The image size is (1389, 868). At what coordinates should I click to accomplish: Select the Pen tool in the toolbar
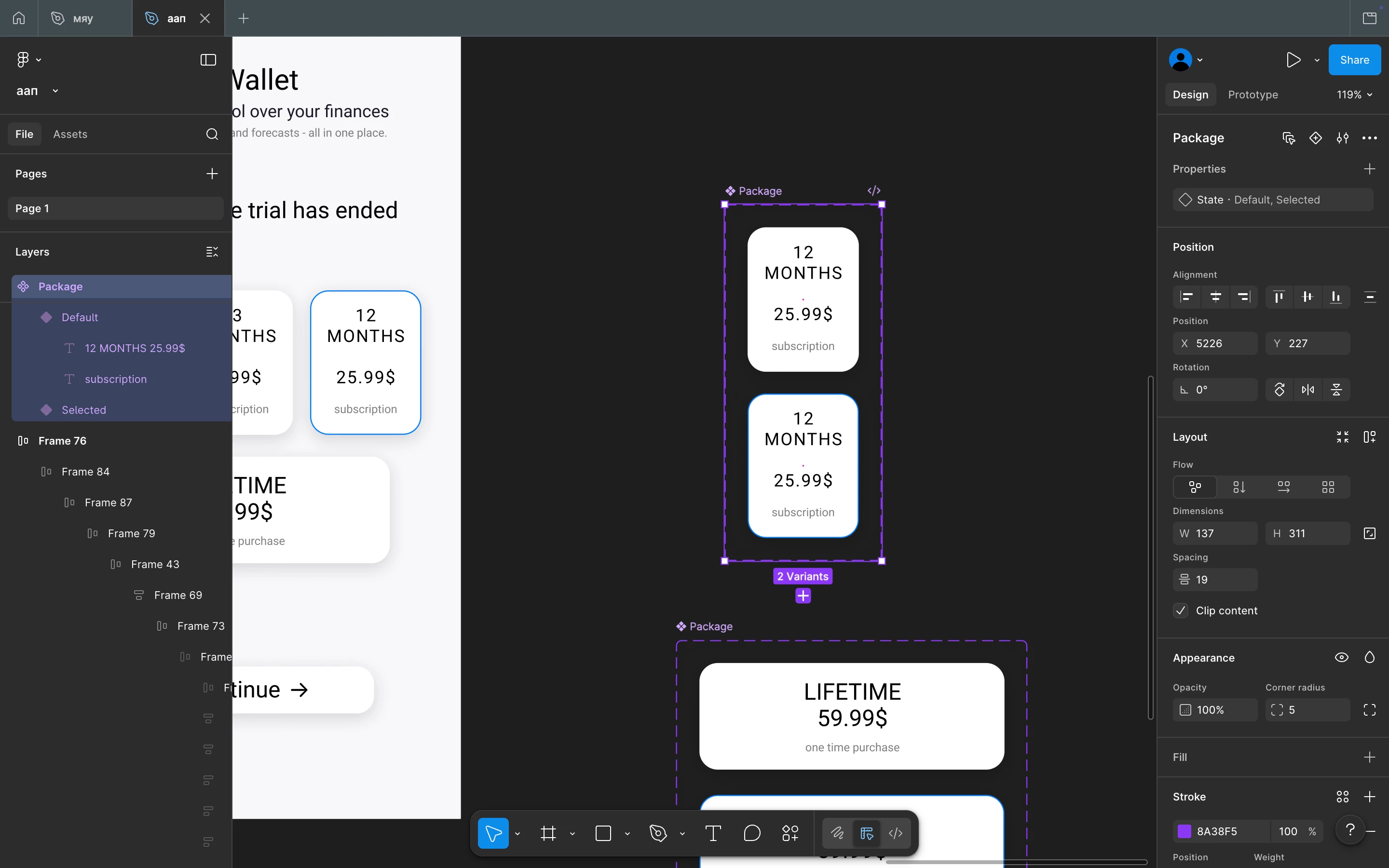click(x=658, y=833)
